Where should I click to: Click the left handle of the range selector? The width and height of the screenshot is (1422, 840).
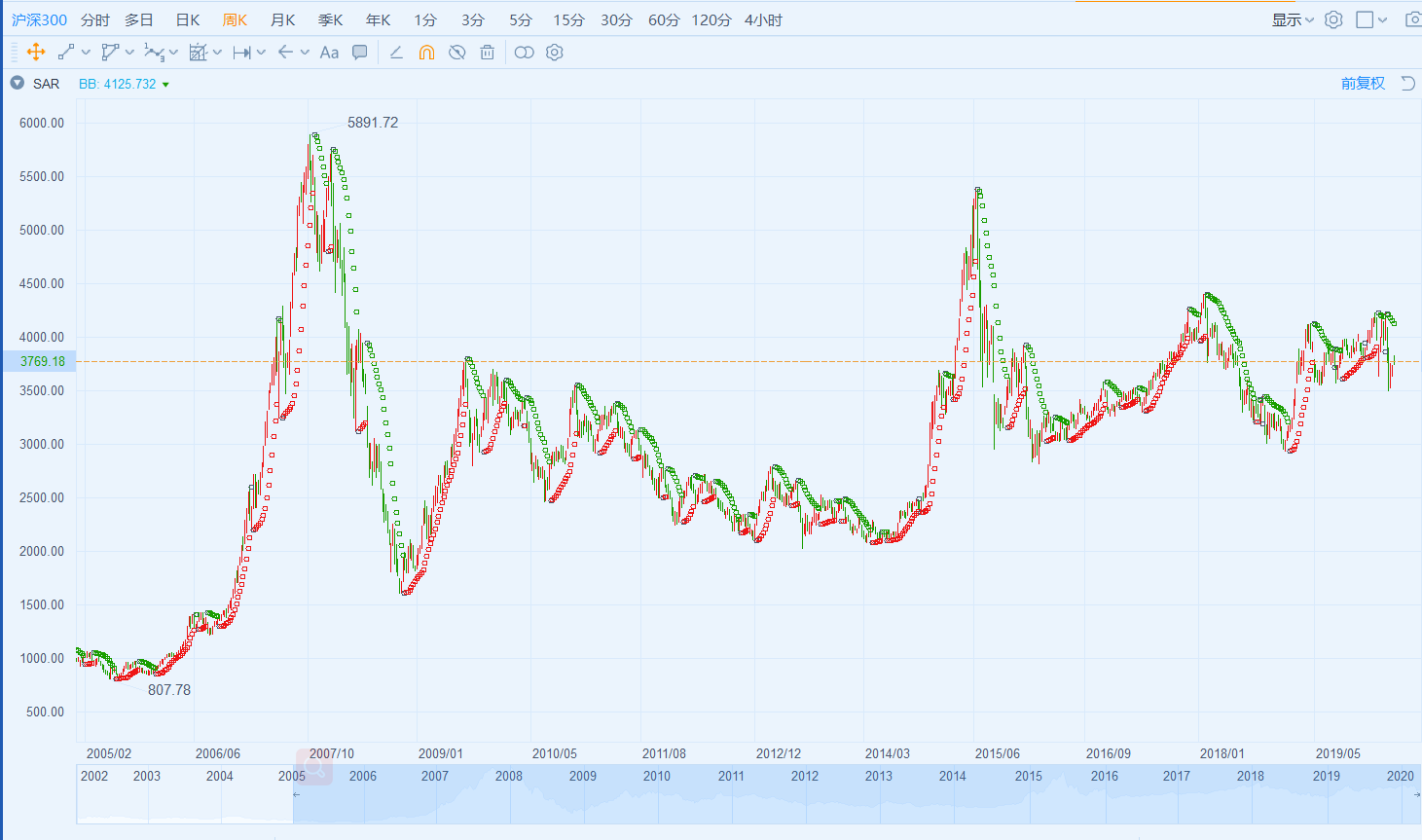(296, 794)
